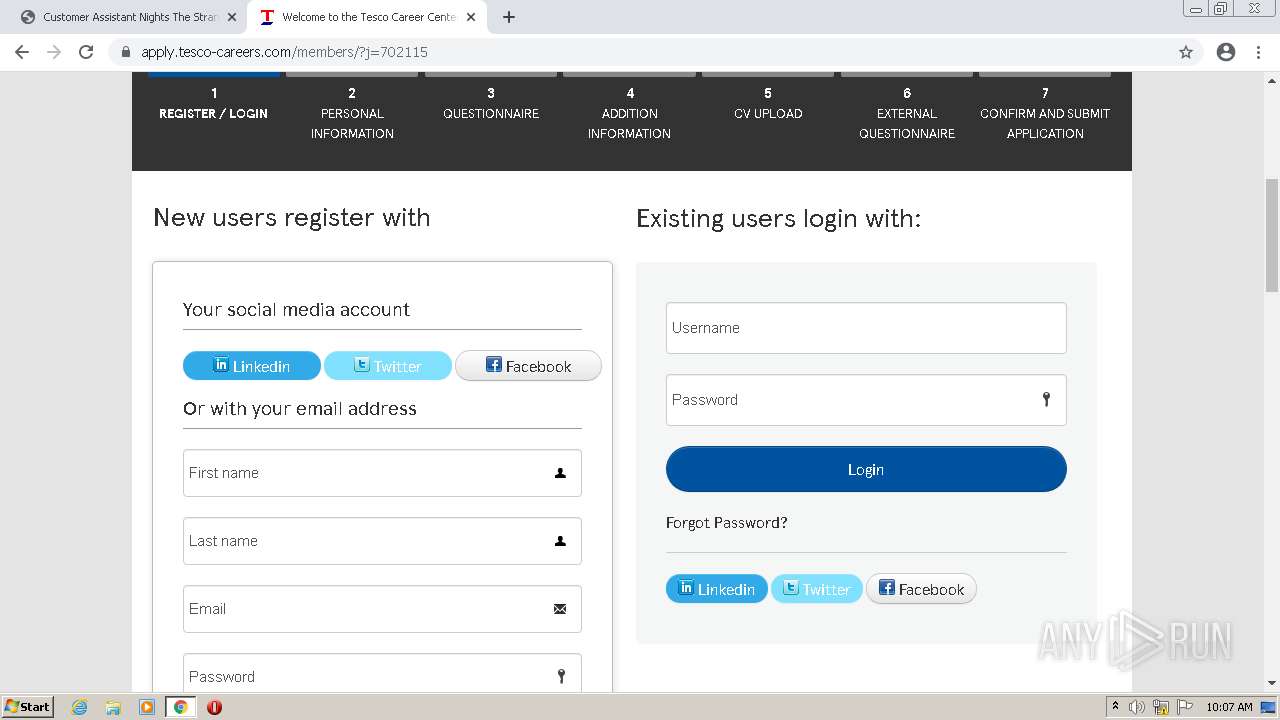Switch to the Customer Assistant Nights tab
This screenshot has height=720, width=1280.
(128, 17)
